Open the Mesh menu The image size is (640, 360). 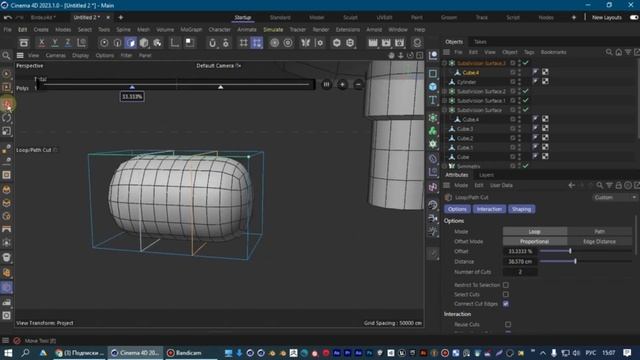(143, 30)
